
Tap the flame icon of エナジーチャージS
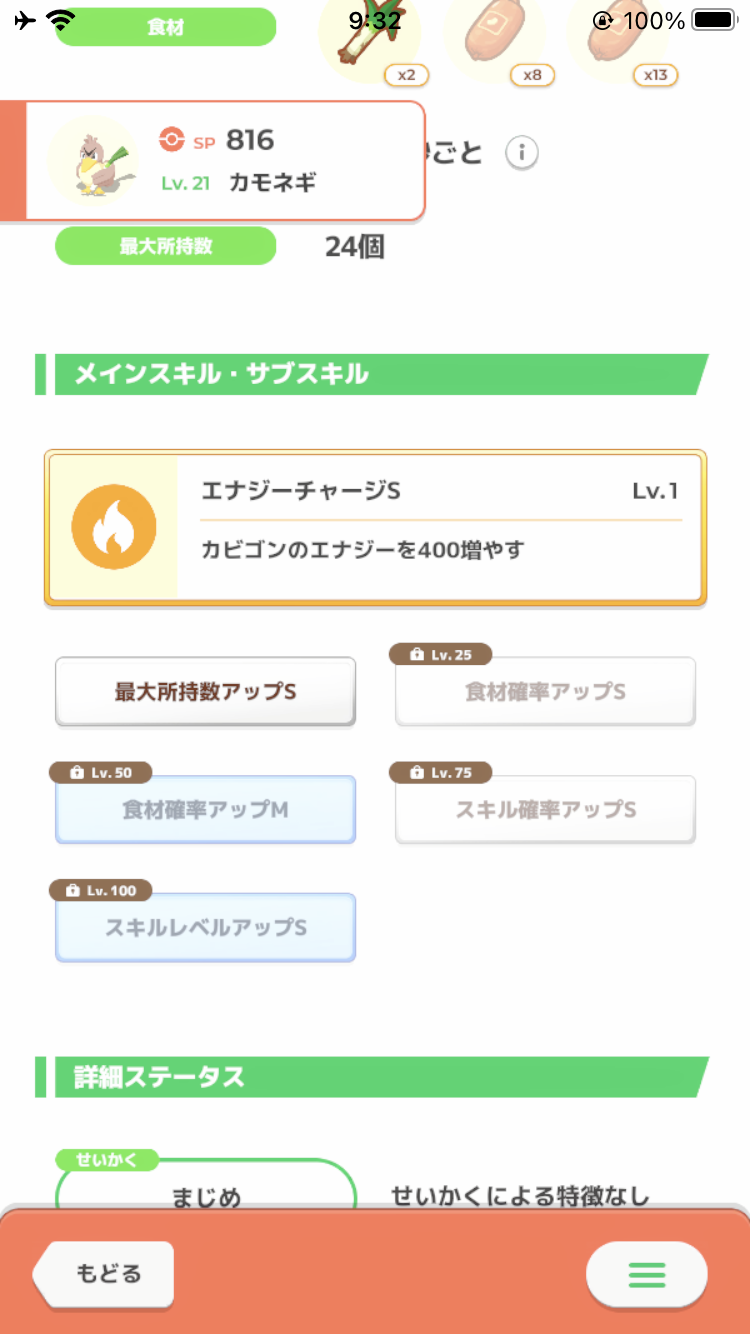click(112, 527)
